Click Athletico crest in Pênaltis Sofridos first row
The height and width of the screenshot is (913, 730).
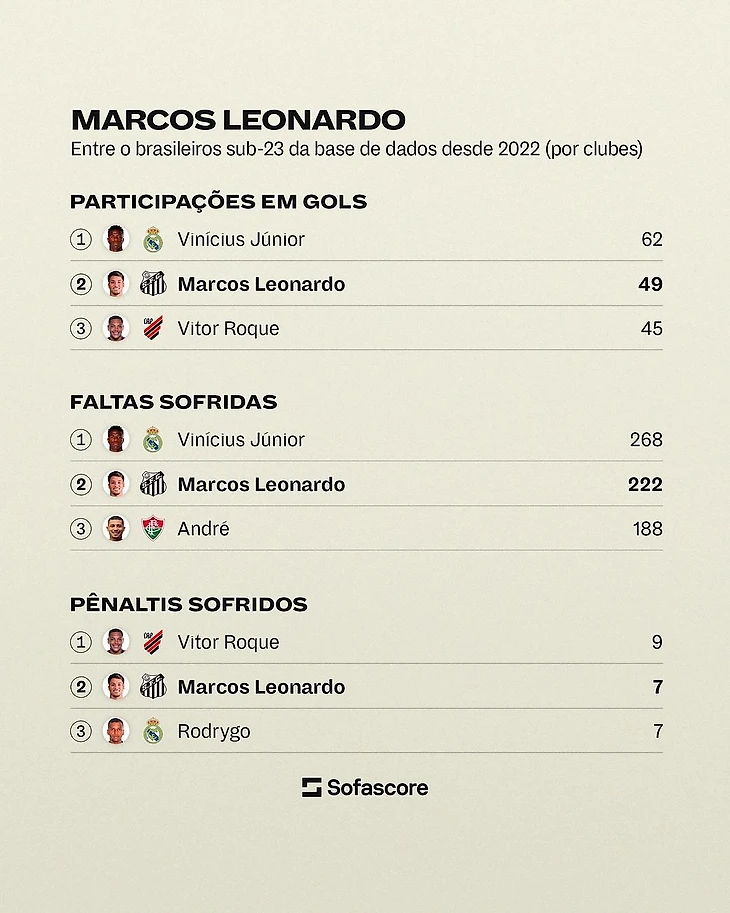point(153,642)
